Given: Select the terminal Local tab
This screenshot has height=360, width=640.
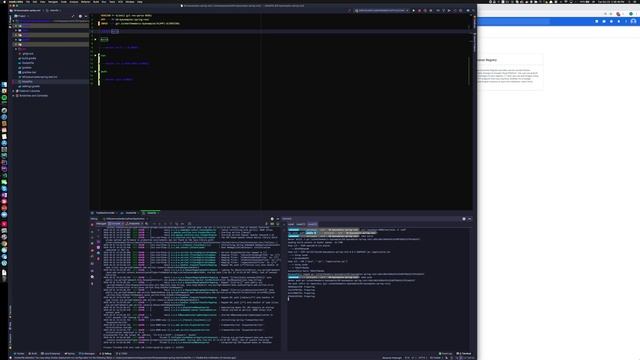Looking at the screenshot, I should (x=291, y=224).
